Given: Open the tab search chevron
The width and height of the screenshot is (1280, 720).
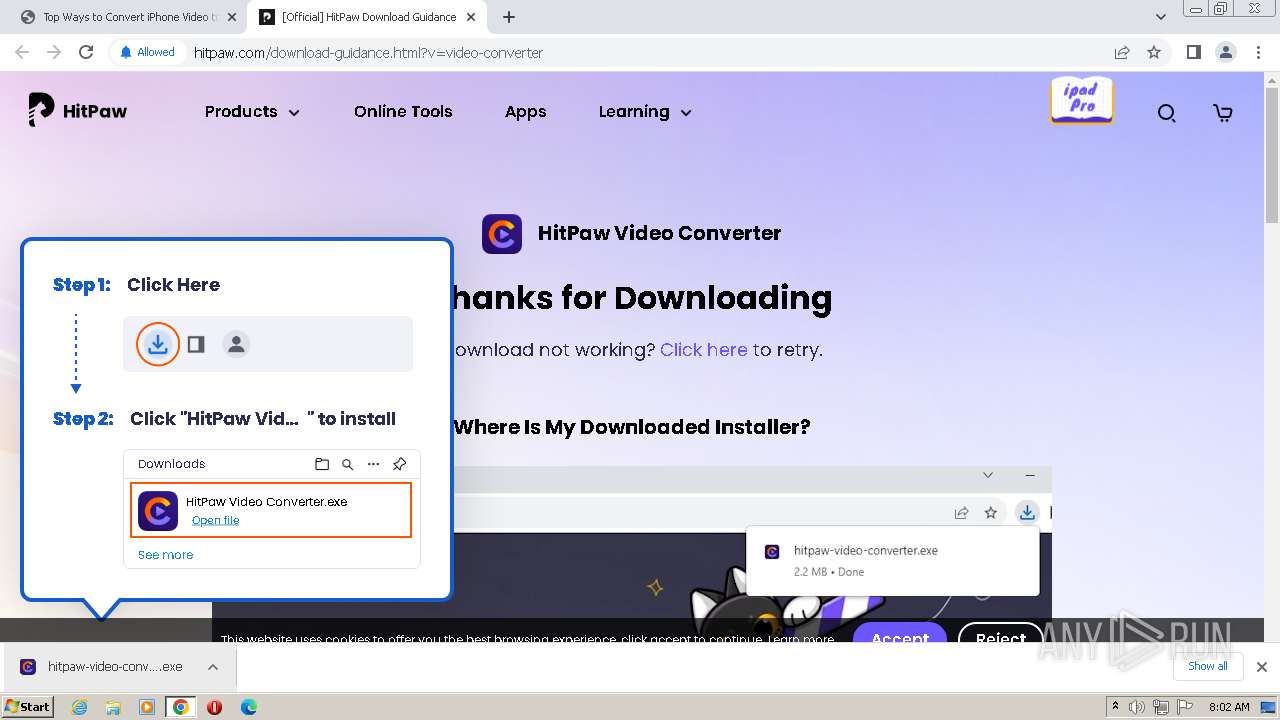Looking at the screenshot, I should 1160,17.
